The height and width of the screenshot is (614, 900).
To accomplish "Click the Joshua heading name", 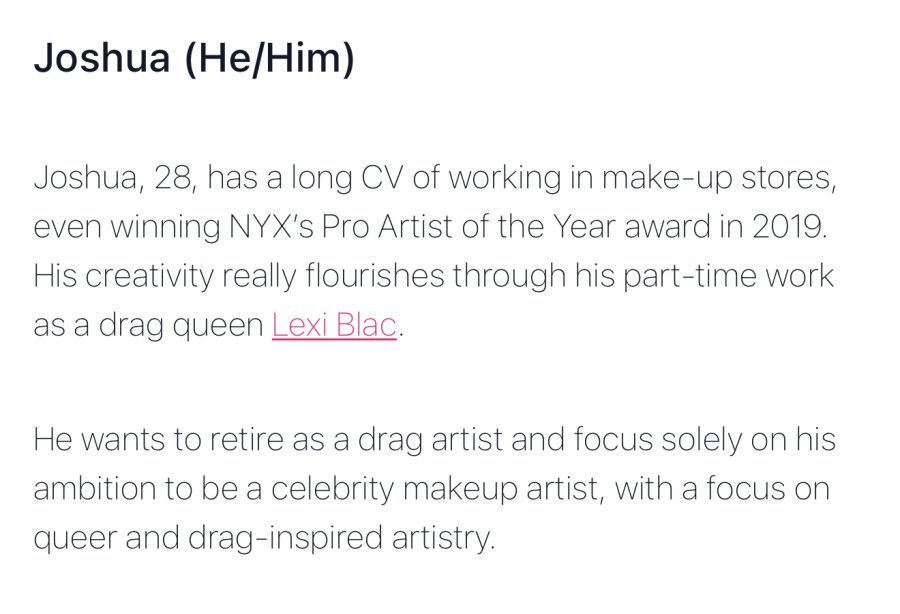I will (x=102, y=58).
